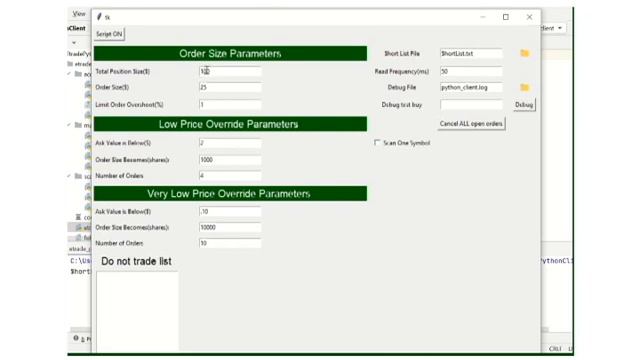This screenshot has height=360, width=640.
Task: Select Number of Orders field showing 4
Action: [x=230, y=176]
